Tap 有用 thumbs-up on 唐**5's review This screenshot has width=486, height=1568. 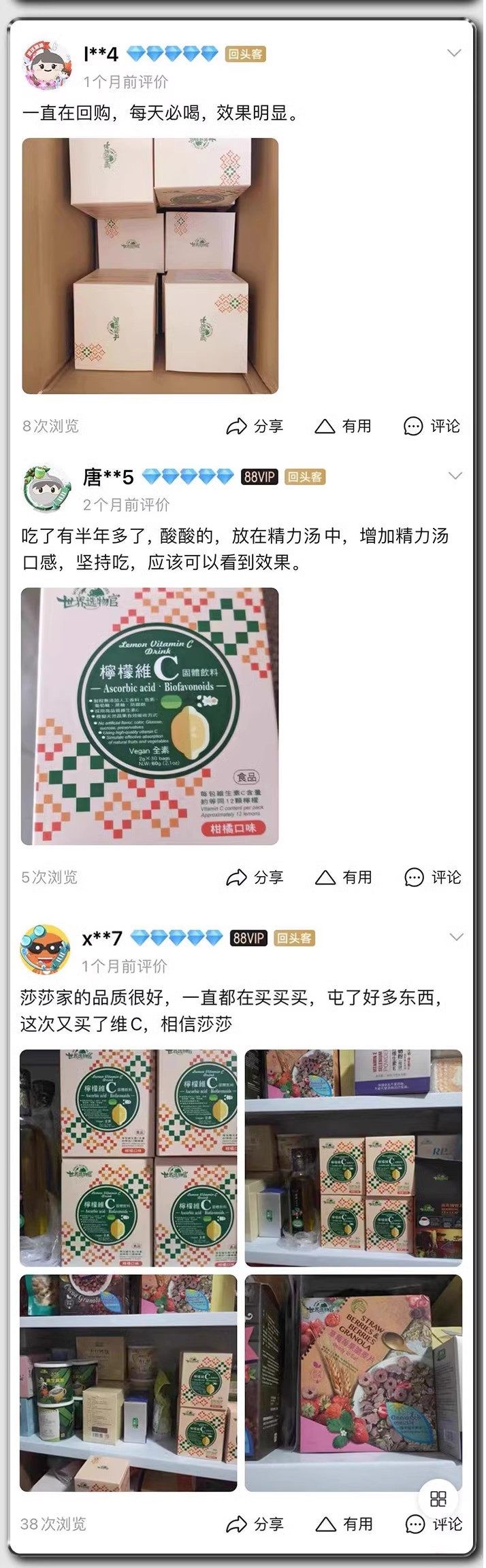(343, 877)
